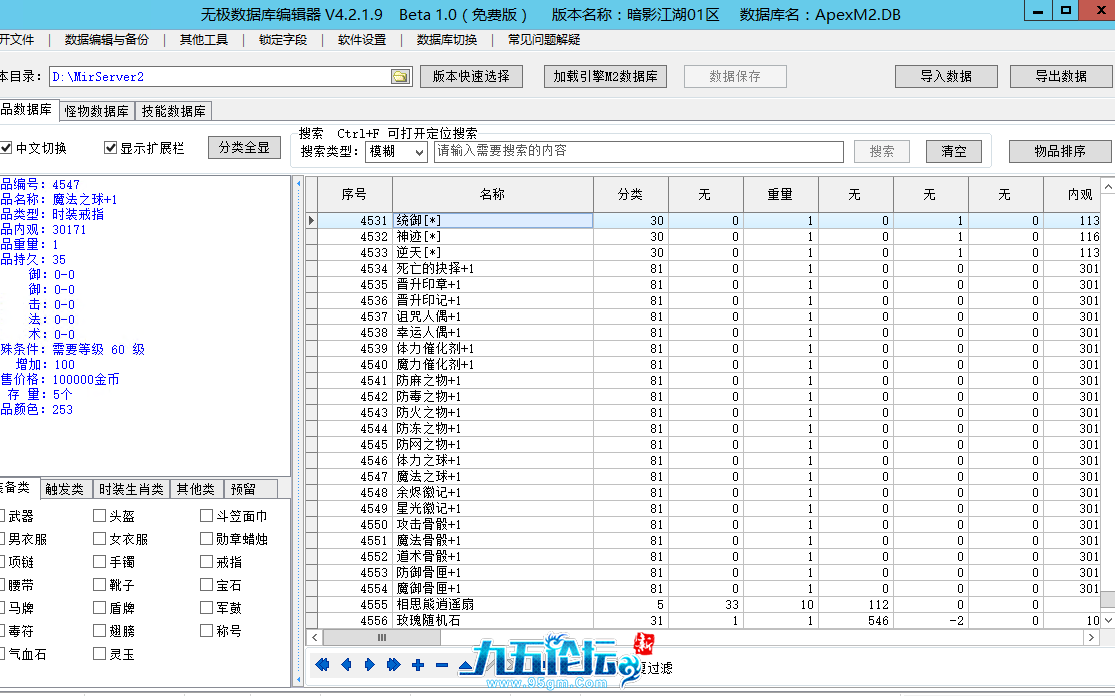Open the 其他工具 menu
This screenshot has width=1115, height=696.
tap(203, 40)
